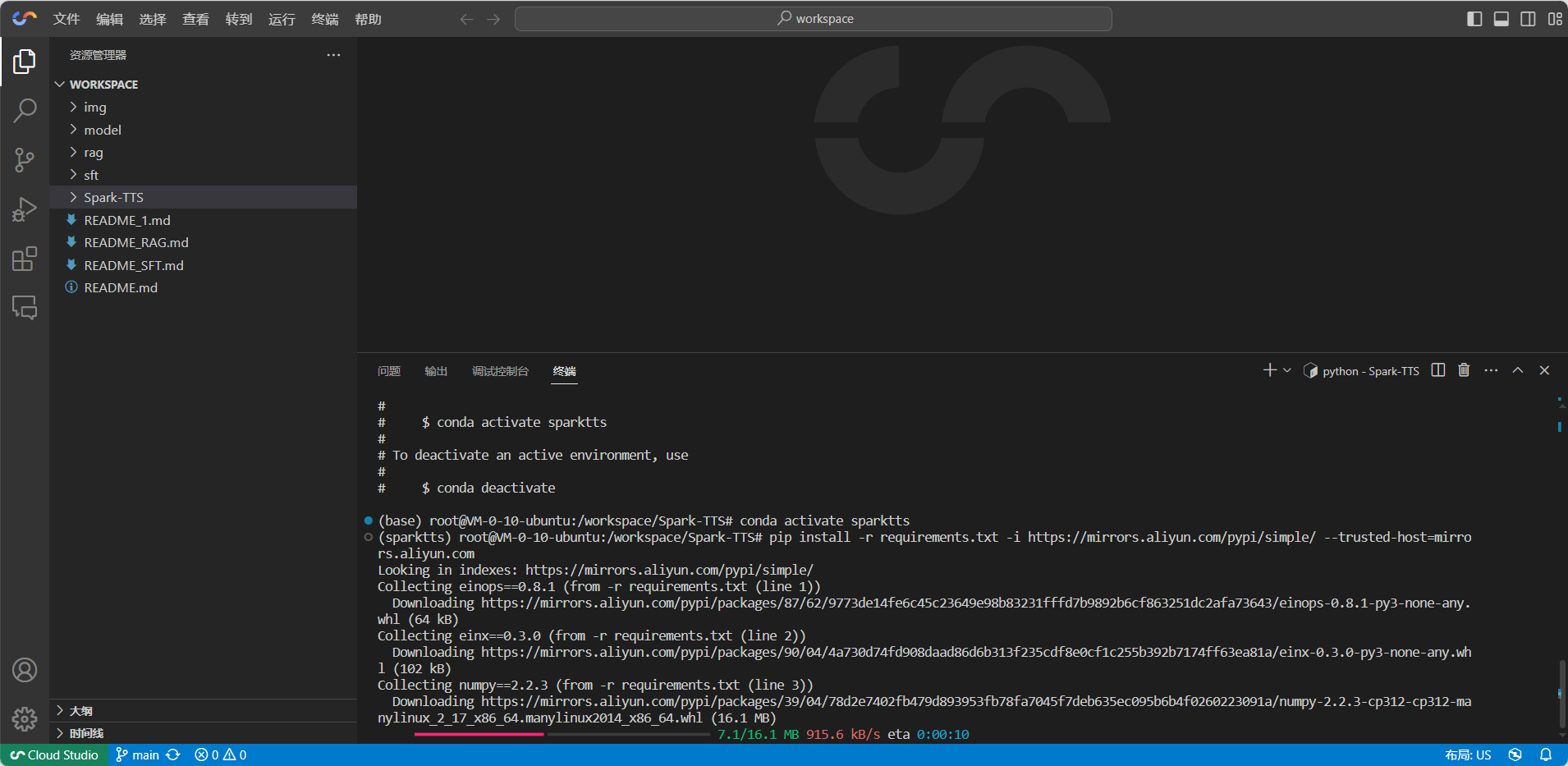Open the 查看 menu

pos(195,19)
